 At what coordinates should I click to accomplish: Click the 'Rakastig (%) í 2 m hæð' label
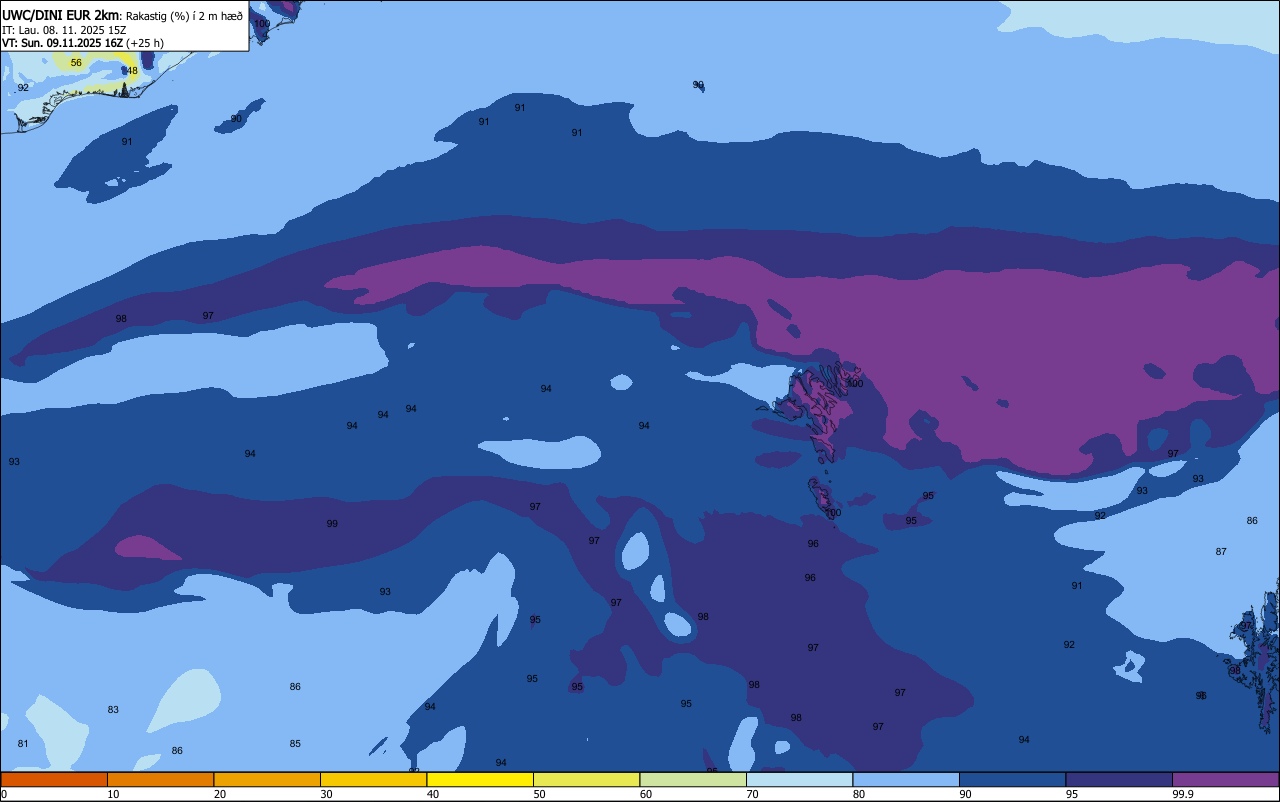click(x=184, y=15)
